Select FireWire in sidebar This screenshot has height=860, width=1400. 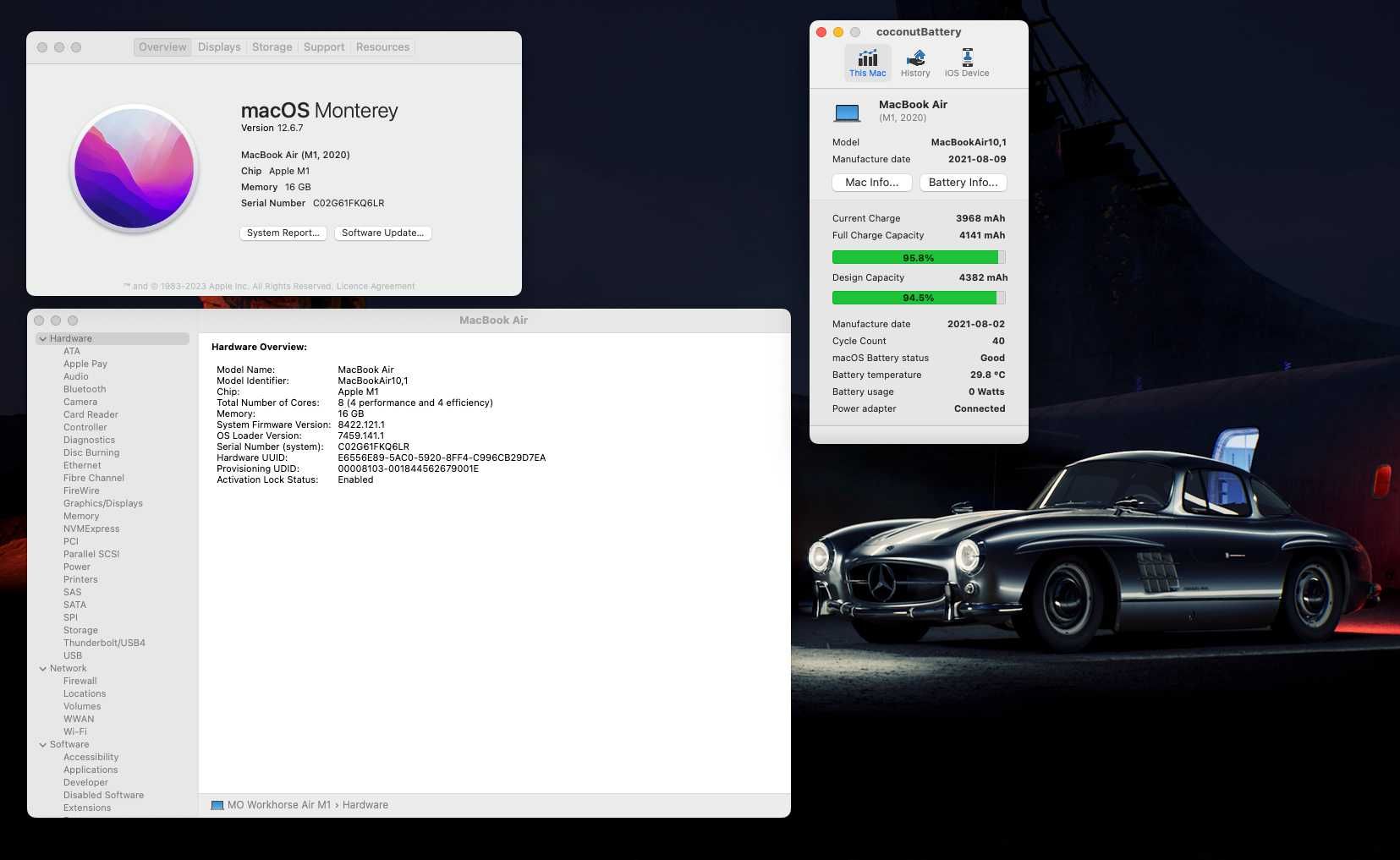81,490
